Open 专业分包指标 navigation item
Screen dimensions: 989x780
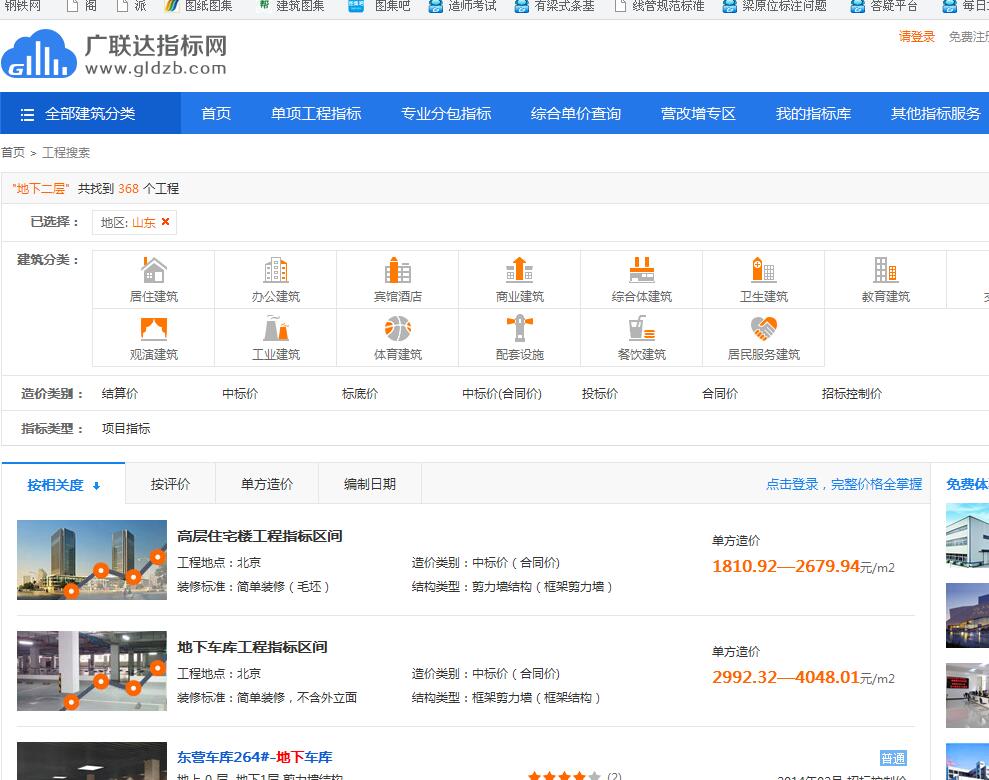[446, 114]
